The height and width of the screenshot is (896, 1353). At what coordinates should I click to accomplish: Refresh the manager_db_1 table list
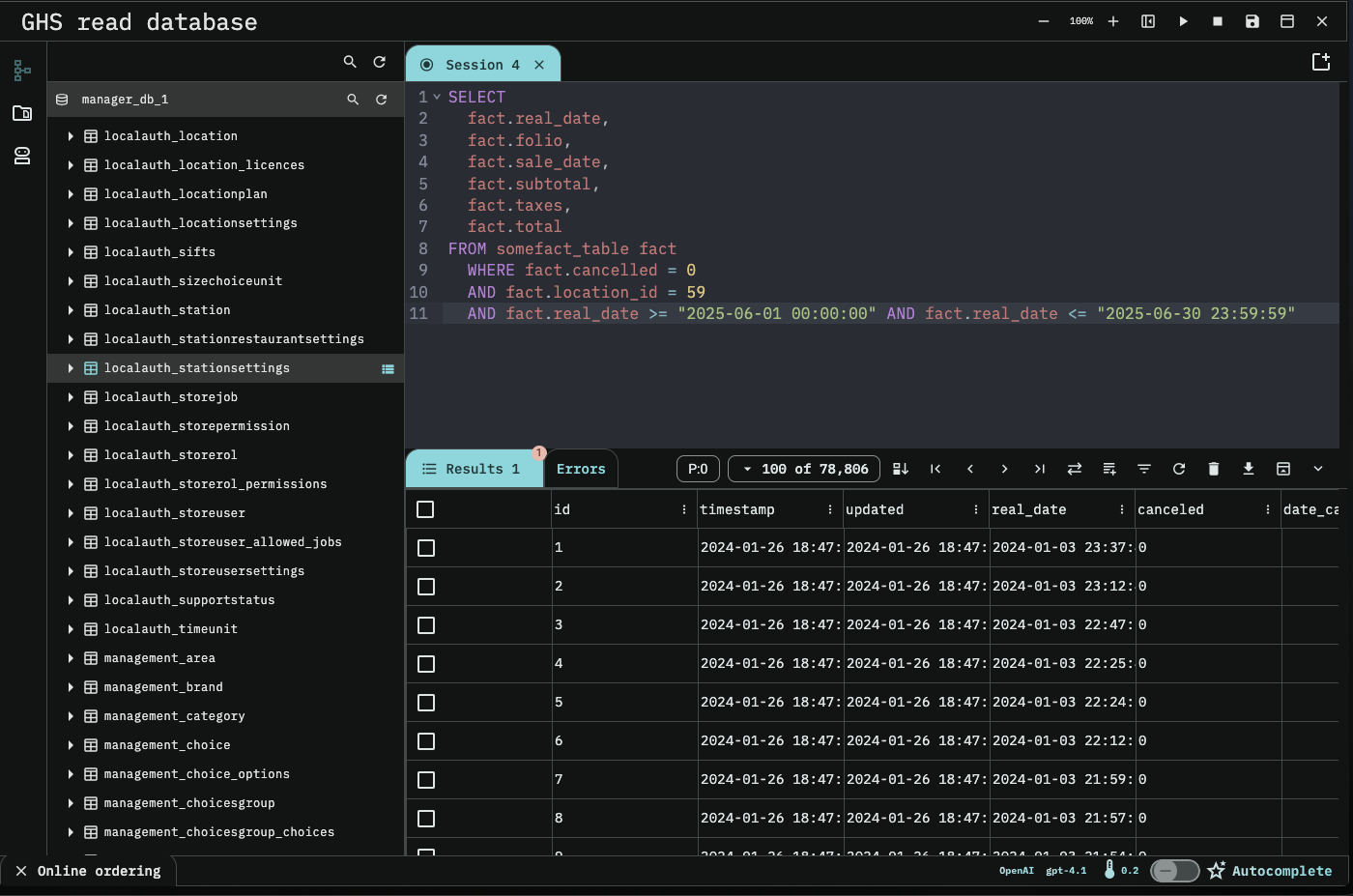click(x=382, y=100)
